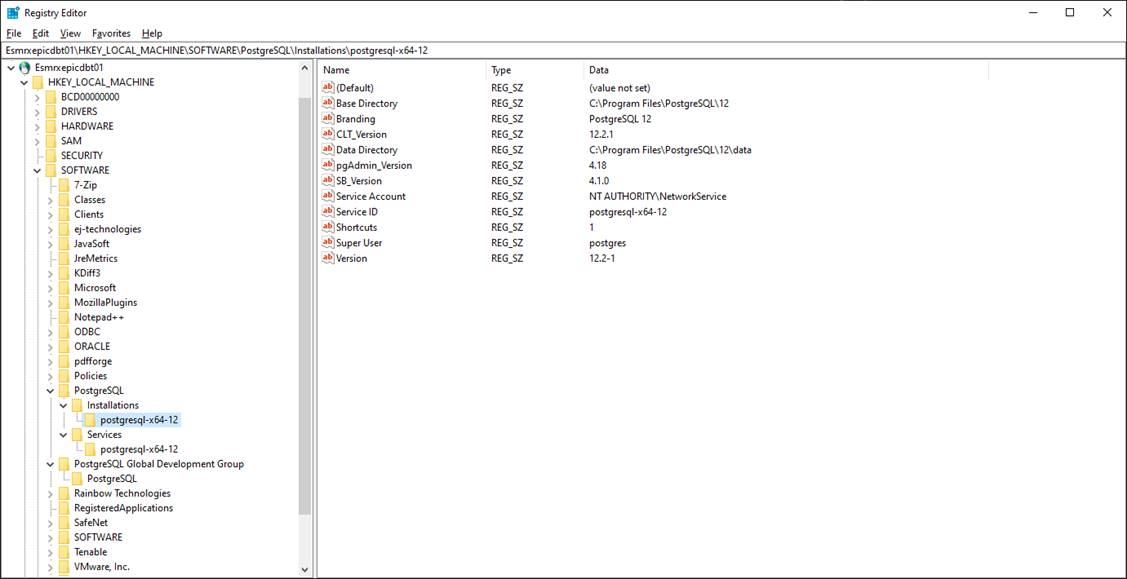Select the VMware, Inc. key
The width and height of the screenshot is (1127, 579).
click(102, 567)
